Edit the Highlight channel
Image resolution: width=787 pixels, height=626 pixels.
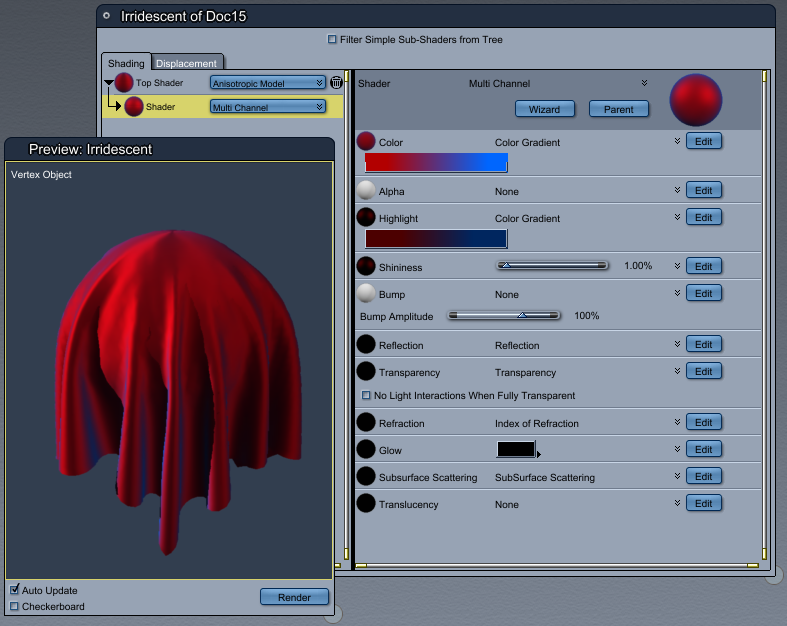point(704,217)
